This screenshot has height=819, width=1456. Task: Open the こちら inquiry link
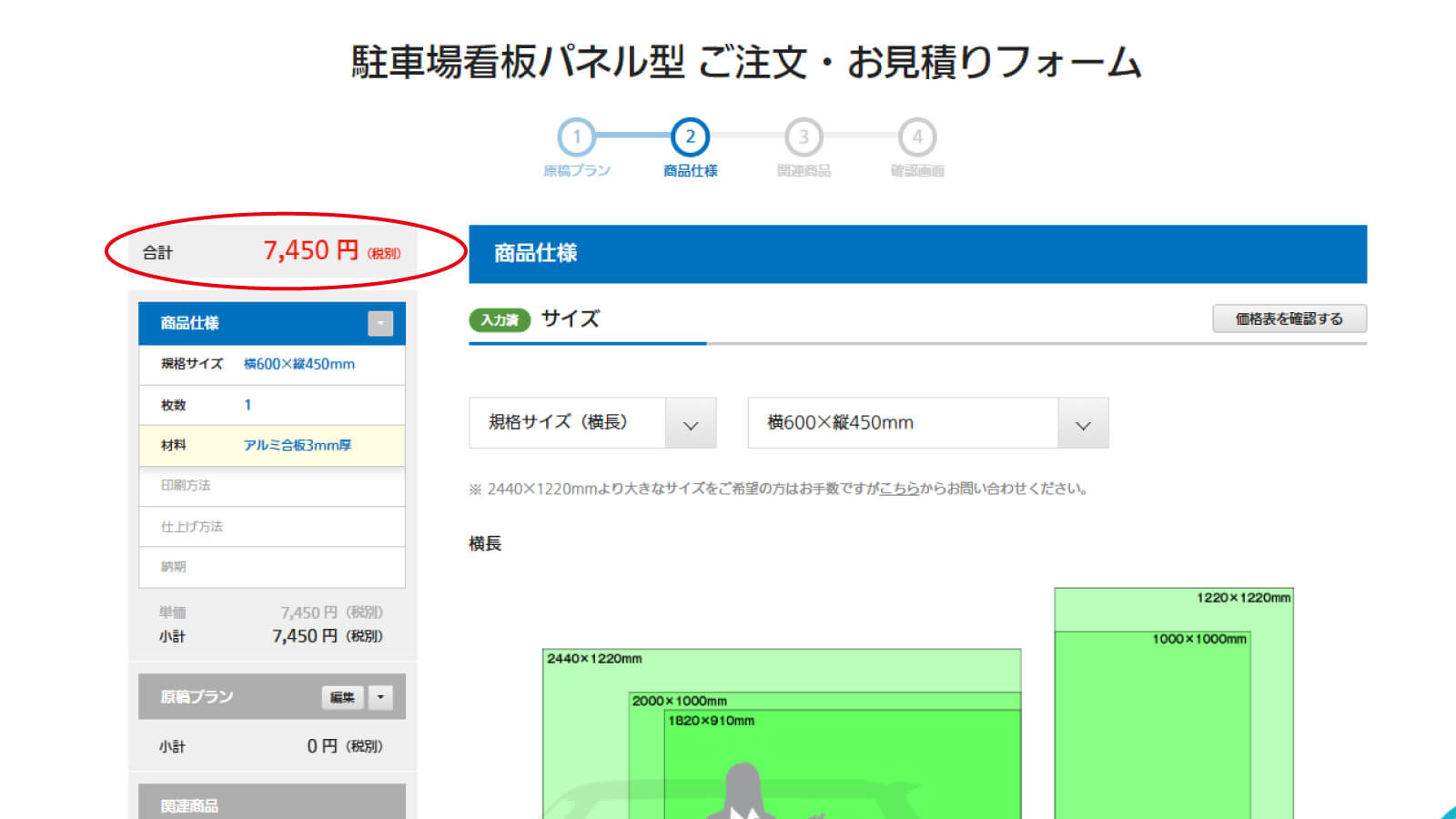point(899,489)
